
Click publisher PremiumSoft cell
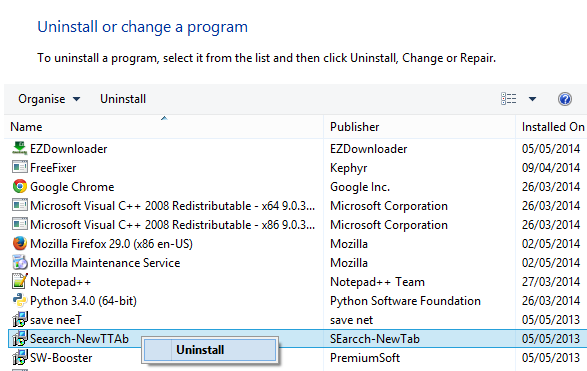[365, 358]
